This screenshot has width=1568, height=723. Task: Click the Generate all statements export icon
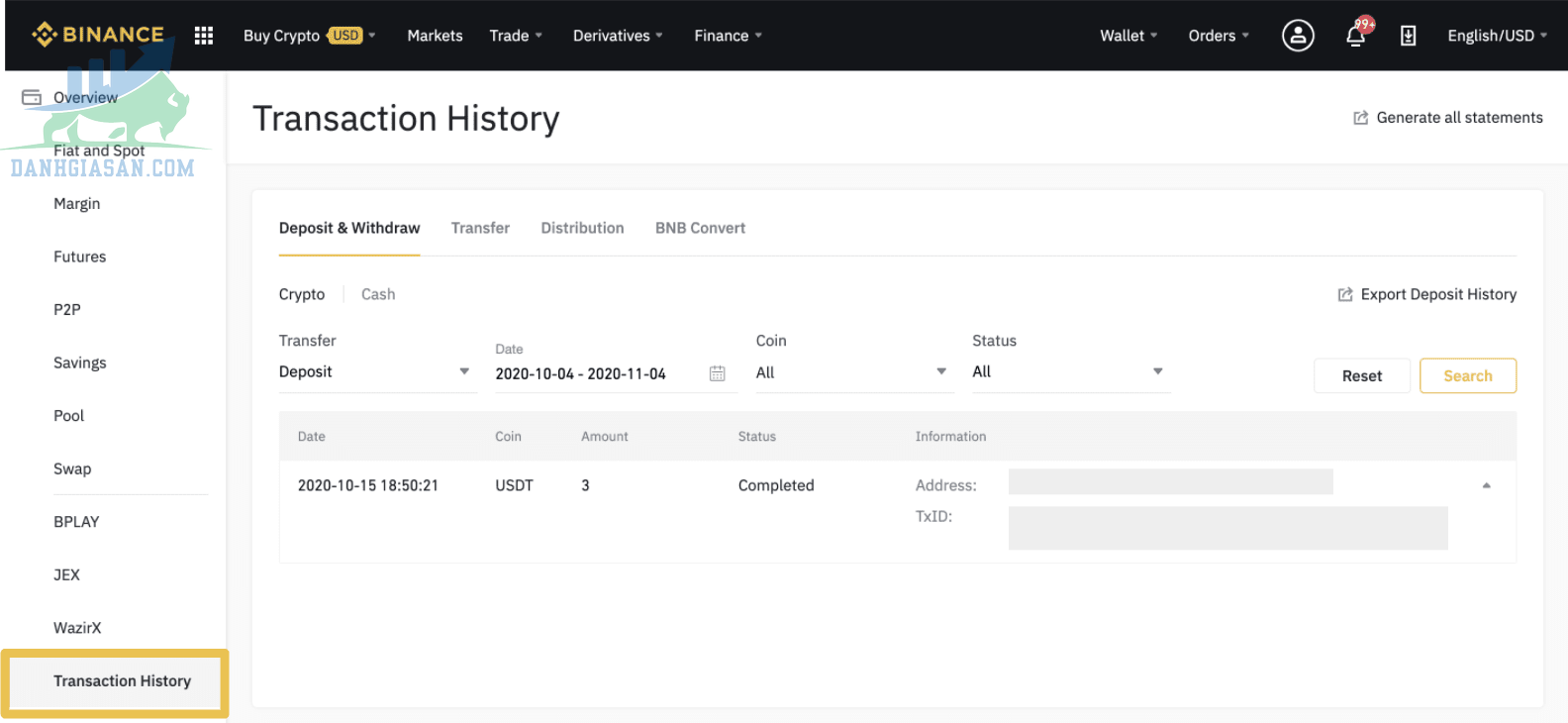1361,118
